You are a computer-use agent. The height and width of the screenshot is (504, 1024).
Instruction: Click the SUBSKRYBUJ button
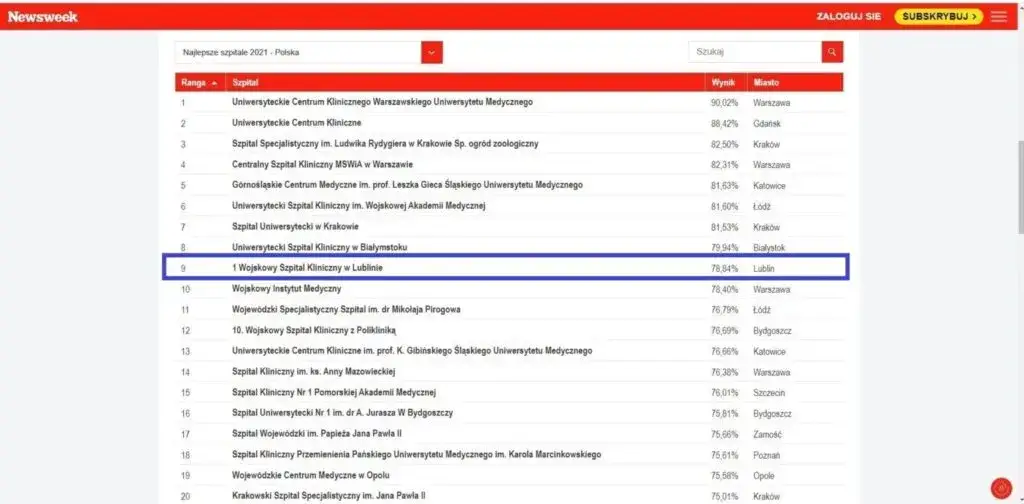pos(938,16)
